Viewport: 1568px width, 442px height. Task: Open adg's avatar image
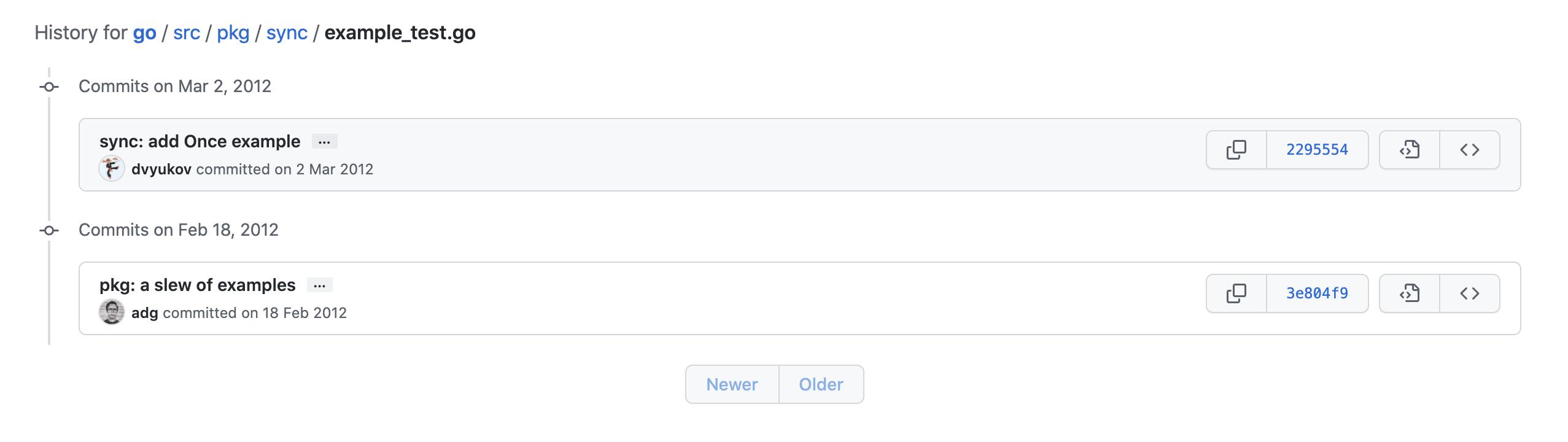coord(112,312)
